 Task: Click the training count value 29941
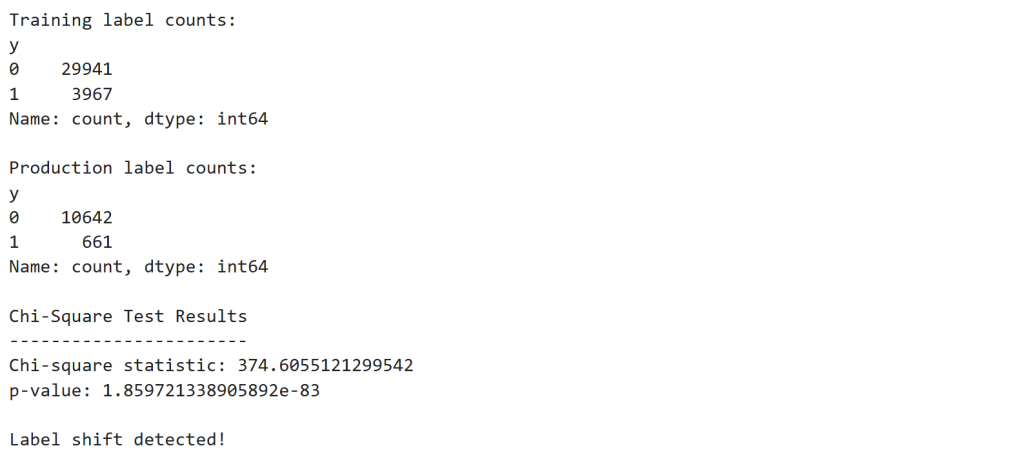click(87, 70)
